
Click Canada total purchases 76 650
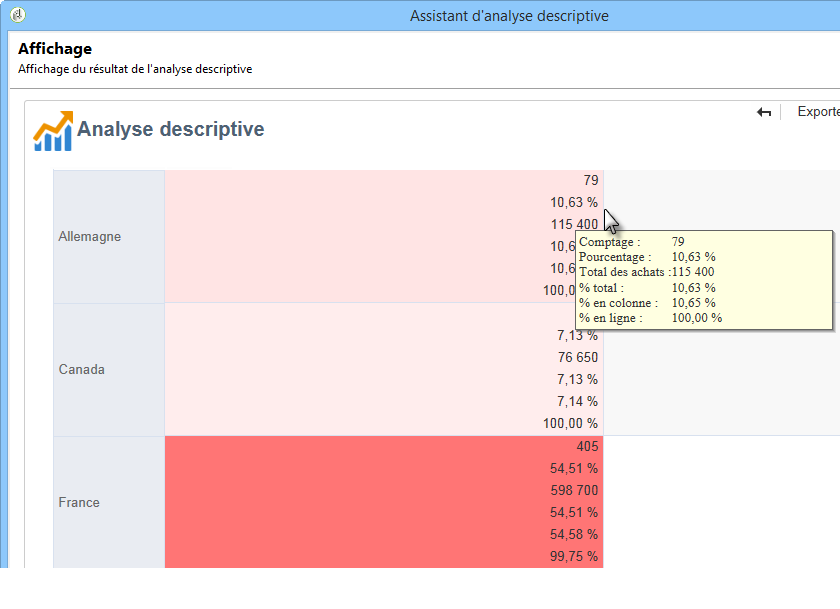[x=578, y=358]
